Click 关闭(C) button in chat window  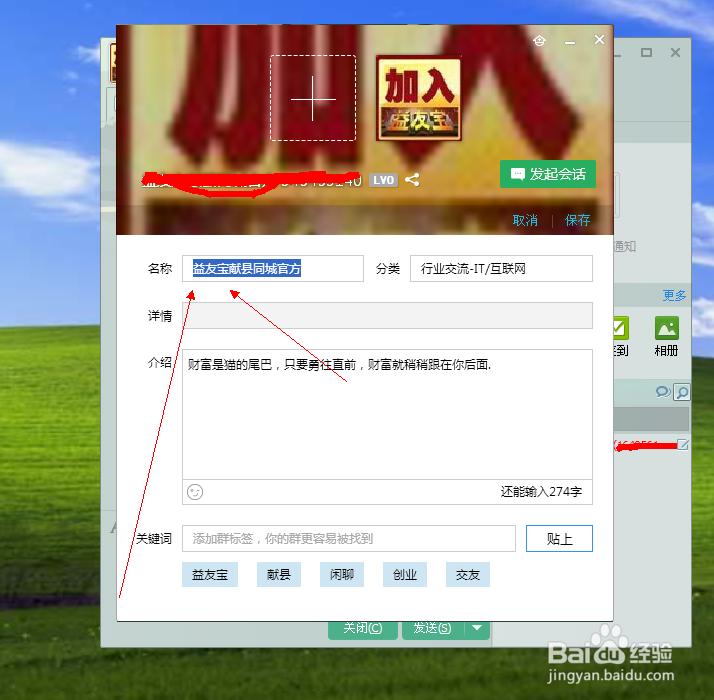363,629
